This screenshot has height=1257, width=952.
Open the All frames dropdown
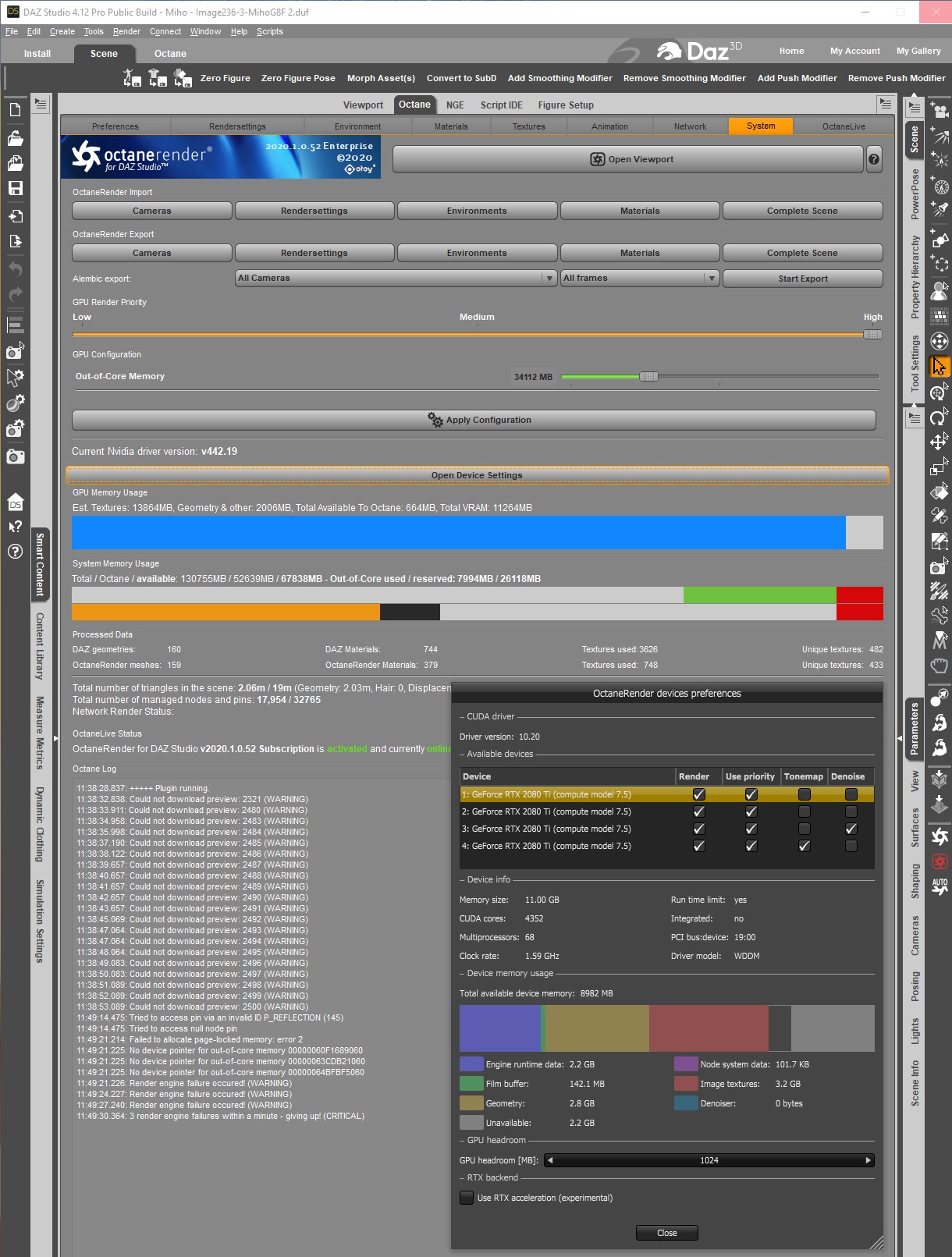pyautogui.click(x=639, y=279)
